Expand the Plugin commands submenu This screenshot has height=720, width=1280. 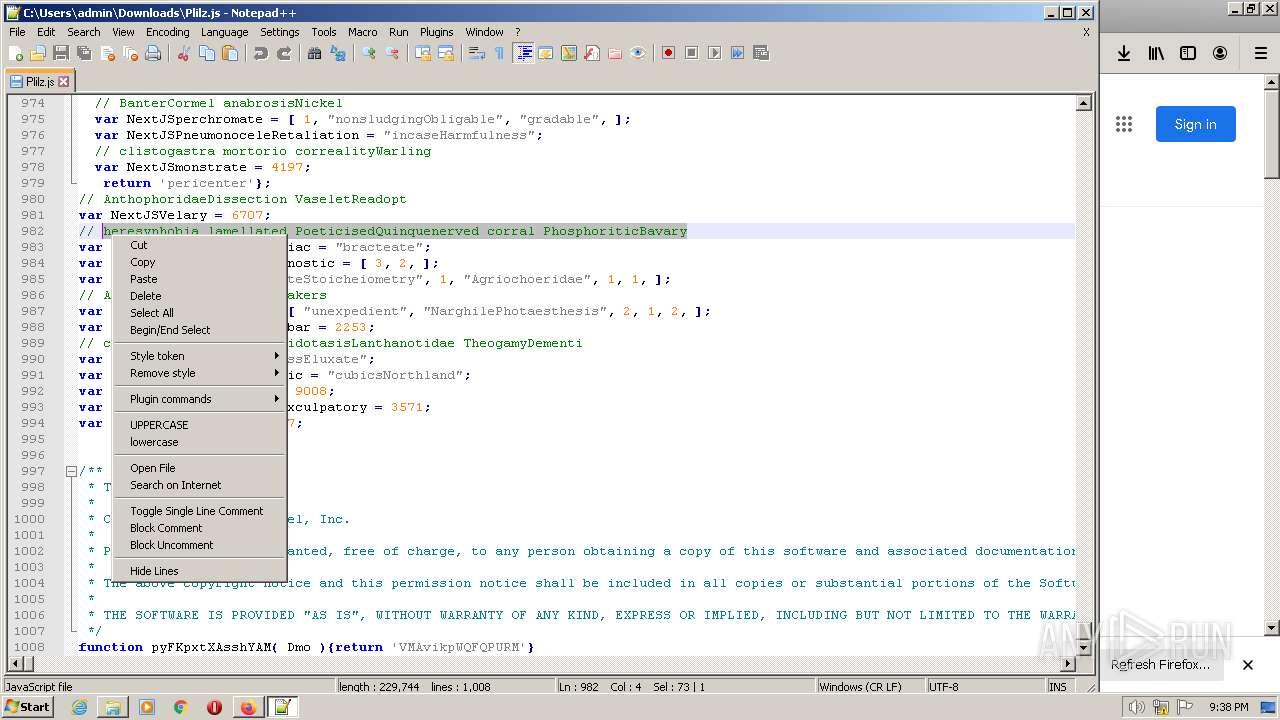click(199, 399)
